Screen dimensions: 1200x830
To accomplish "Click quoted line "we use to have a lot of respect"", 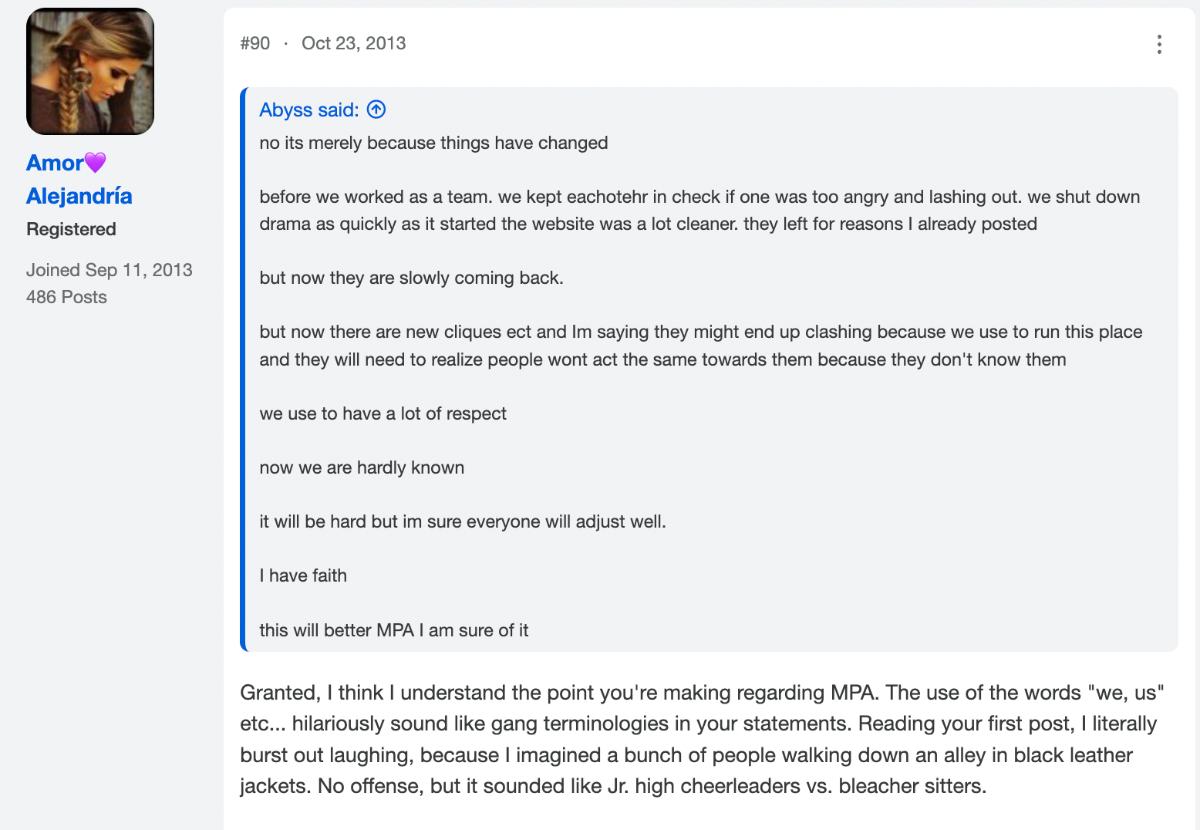I will 383,414.
